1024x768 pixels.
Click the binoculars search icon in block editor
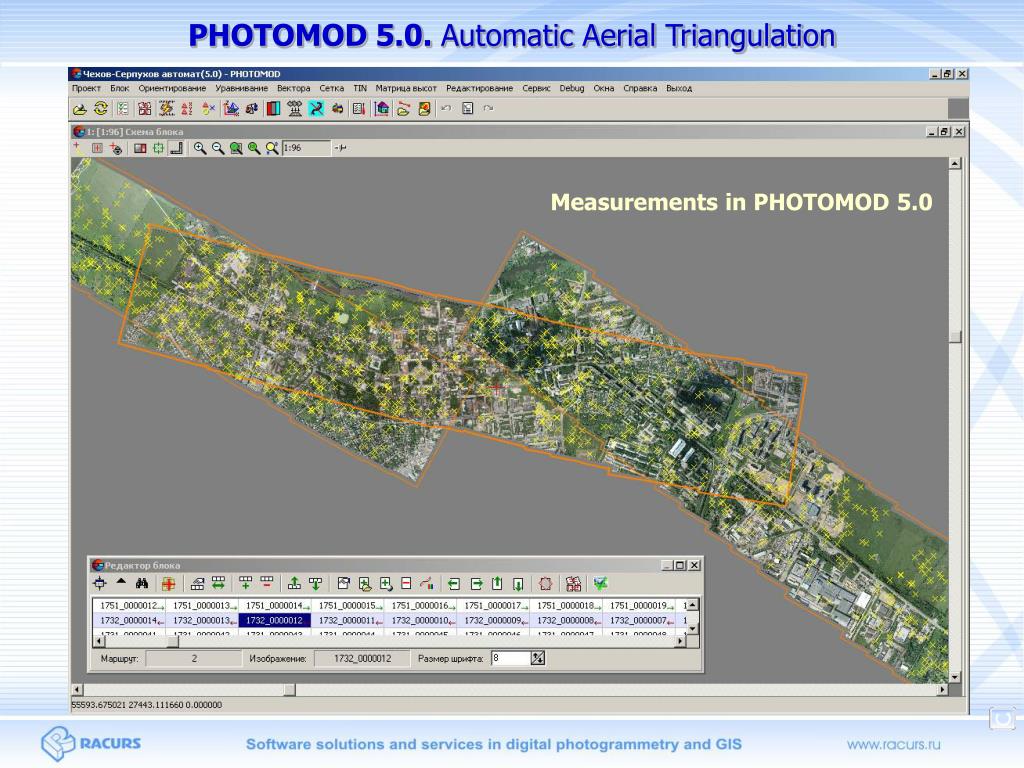pyautogui.click(x=142, y=583)
